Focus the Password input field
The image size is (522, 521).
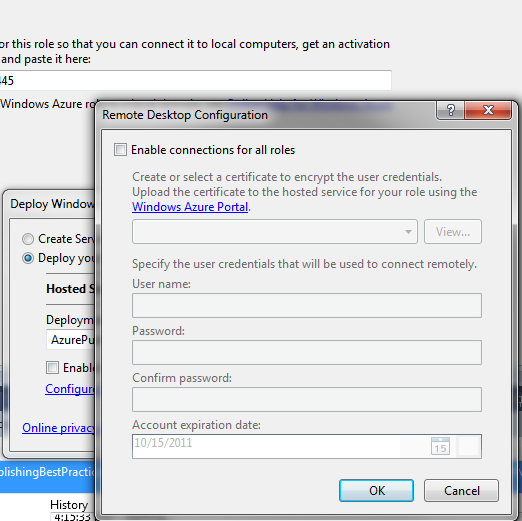[x=307, y=352]
